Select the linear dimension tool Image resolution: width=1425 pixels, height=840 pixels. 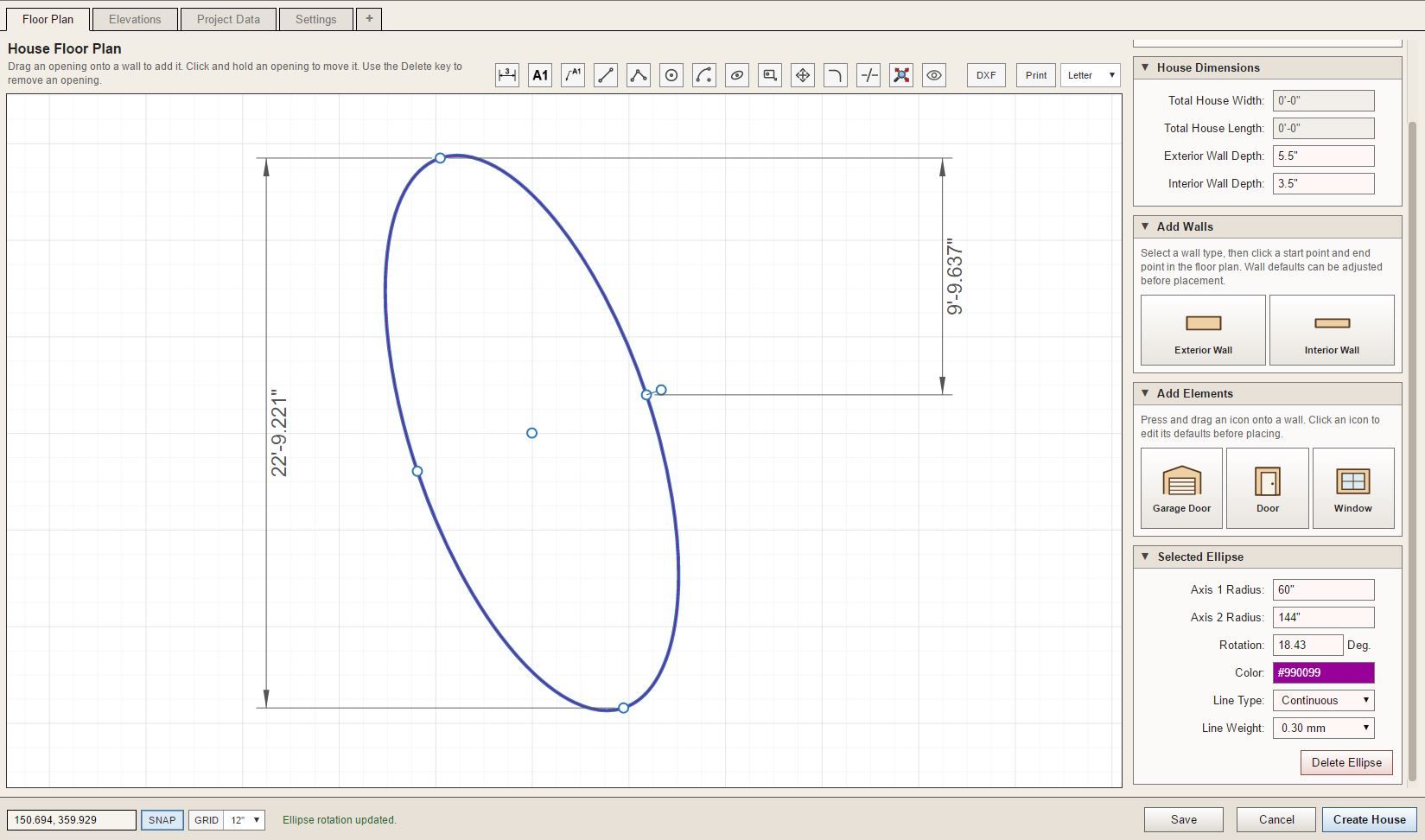tap(507, 75)
